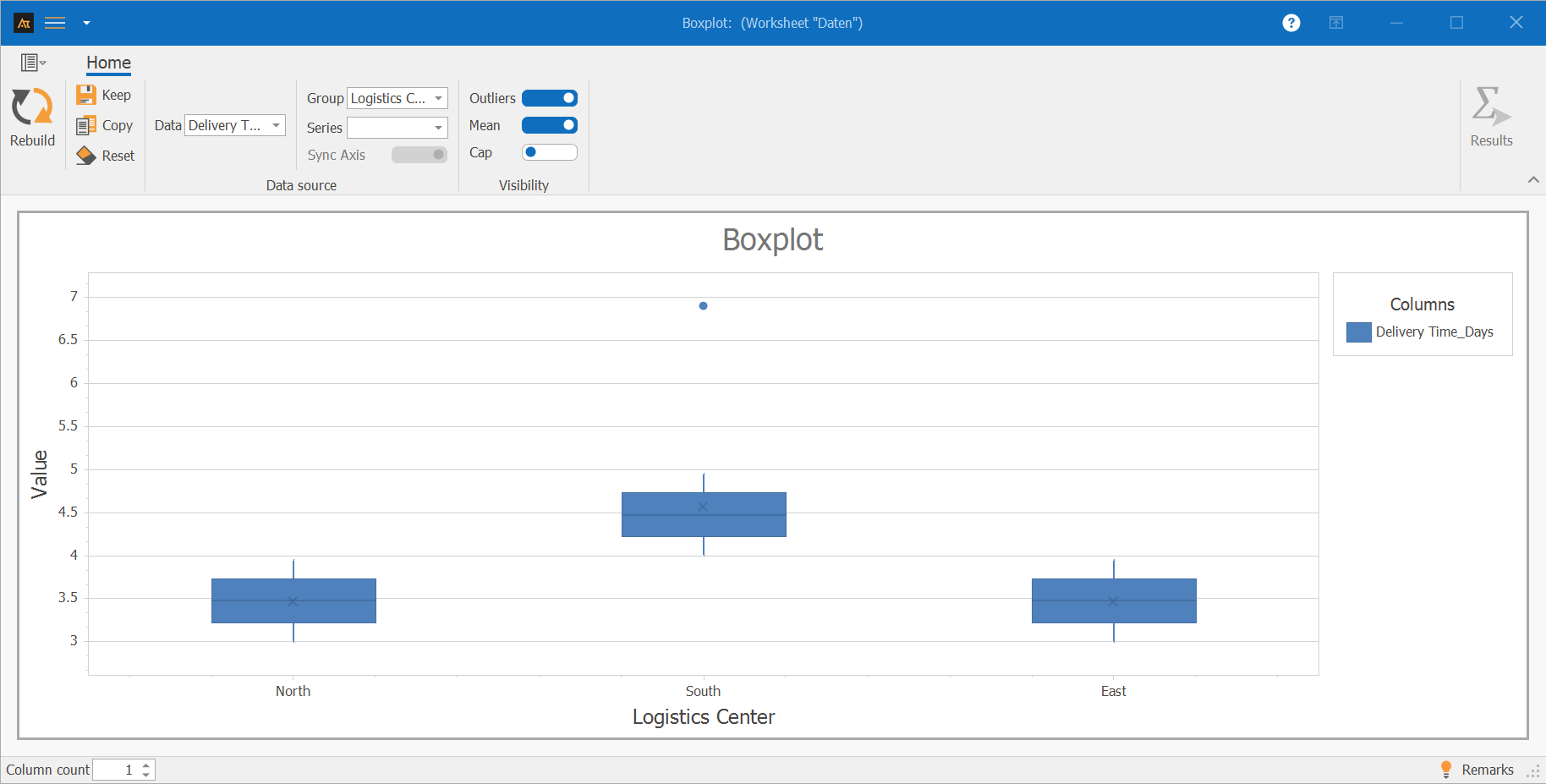Image resolution: width=1546 pixels, height=784 pixels.
Task: Click the help question mark icon
Action: click(1291, 23)
